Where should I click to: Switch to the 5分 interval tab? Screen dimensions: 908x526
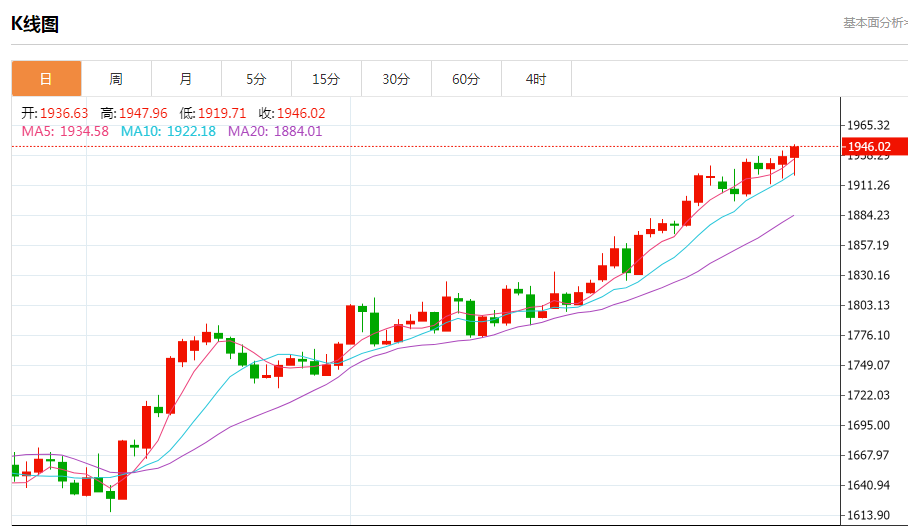256,79
